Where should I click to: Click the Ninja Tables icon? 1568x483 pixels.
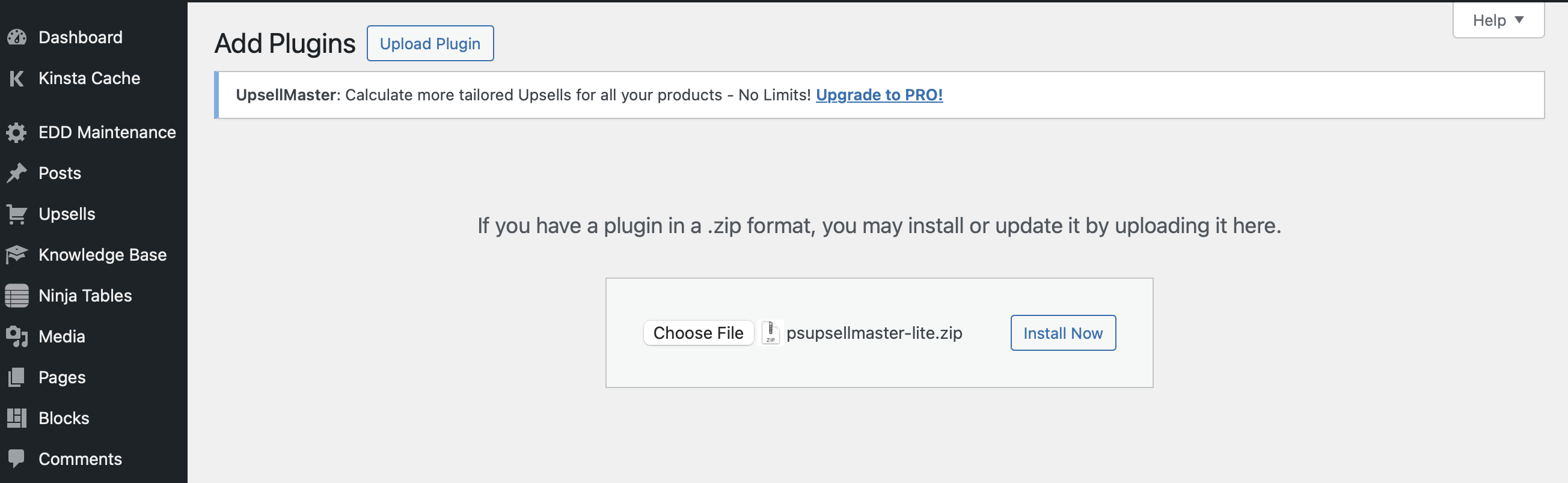(x=17, y=296)
